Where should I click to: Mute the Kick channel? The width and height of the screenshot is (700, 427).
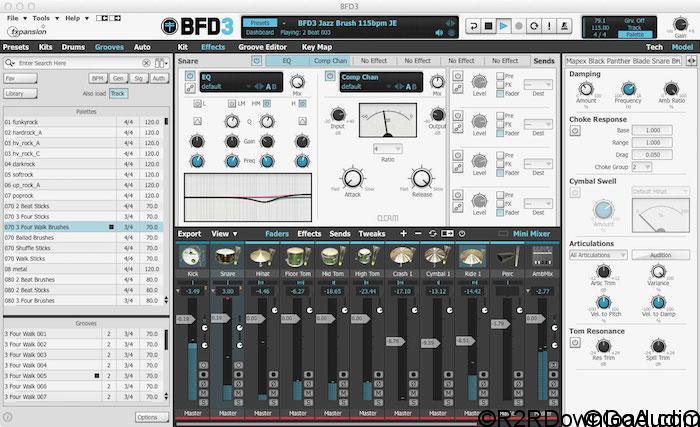(x=204, y=393)
